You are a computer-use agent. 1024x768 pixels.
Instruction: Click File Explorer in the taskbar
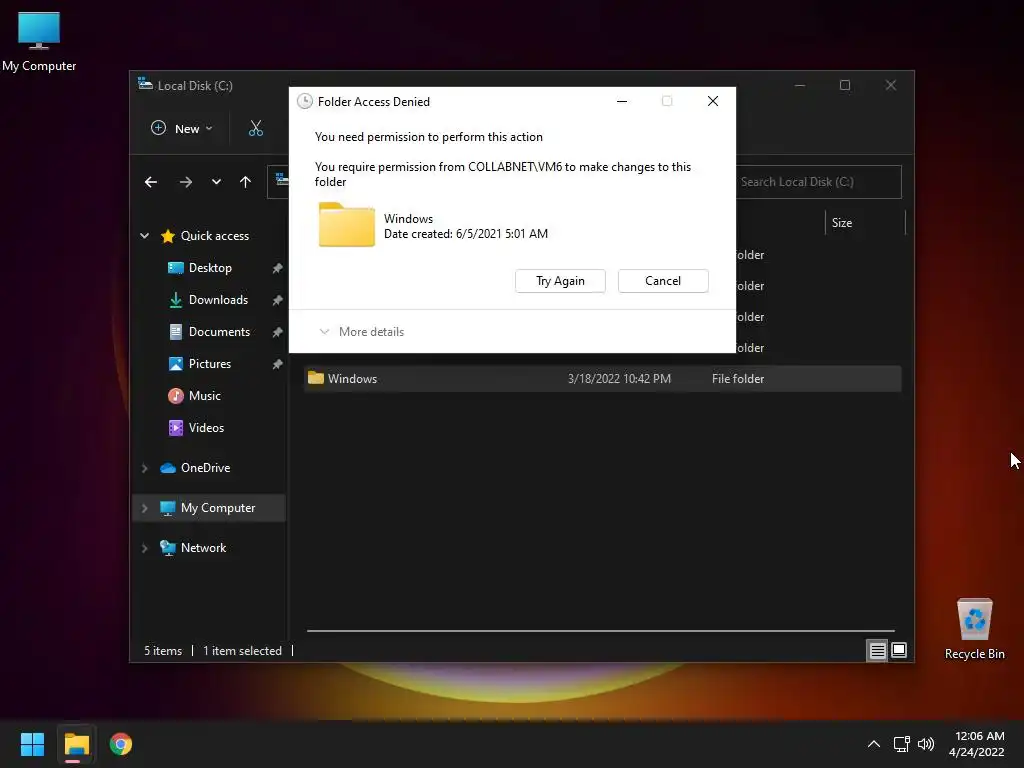pos(76,744)
